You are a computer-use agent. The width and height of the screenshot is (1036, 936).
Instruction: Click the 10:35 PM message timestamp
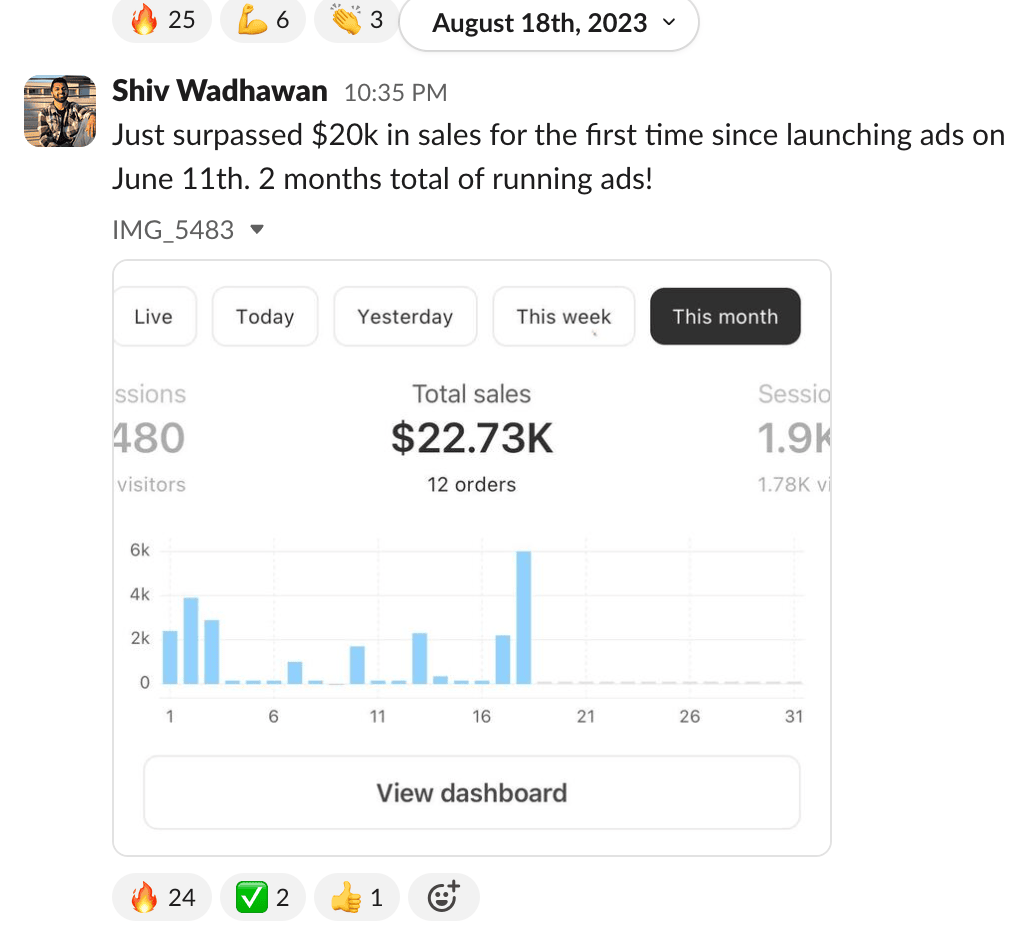[395, 93]
